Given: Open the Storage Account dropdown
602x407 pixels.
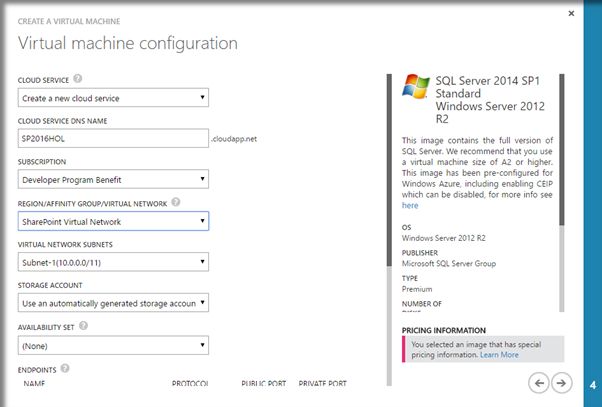Looking at the screenshot, I should pyautogui.click(x=113, y=302).
